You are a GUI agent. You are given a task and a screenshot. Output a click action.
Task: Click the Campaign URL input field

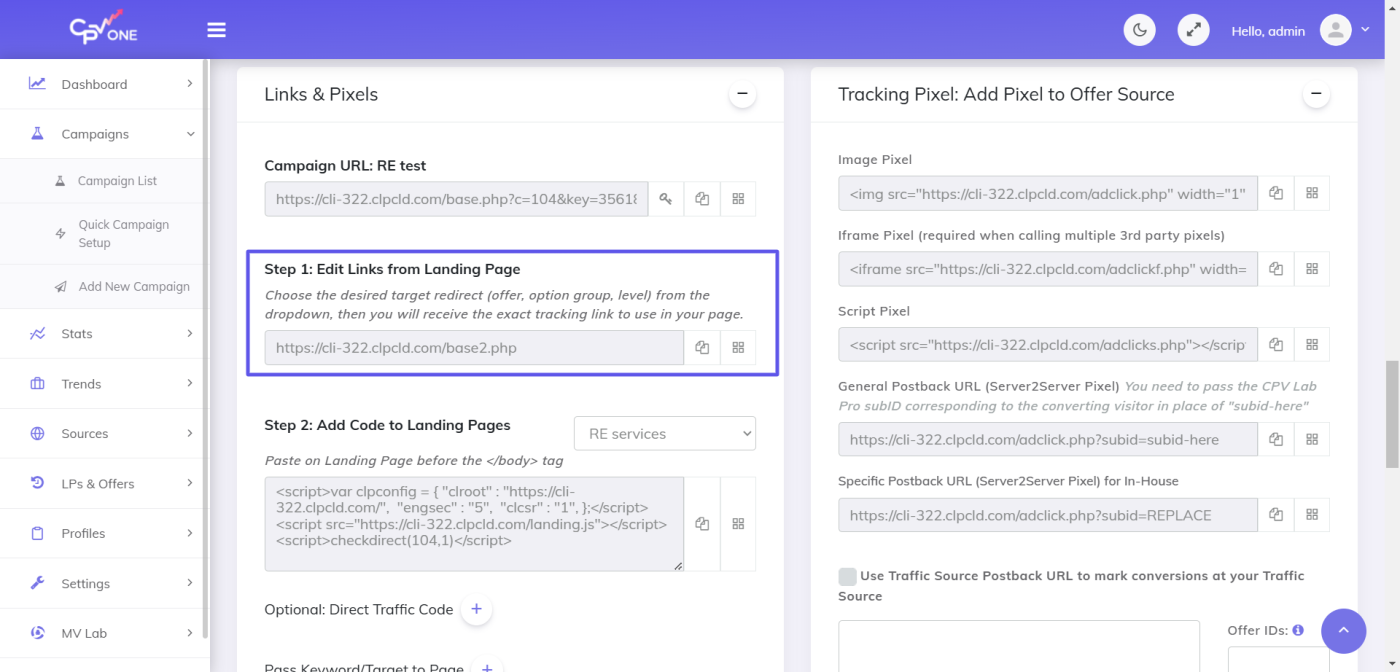[x=456, y=199]
